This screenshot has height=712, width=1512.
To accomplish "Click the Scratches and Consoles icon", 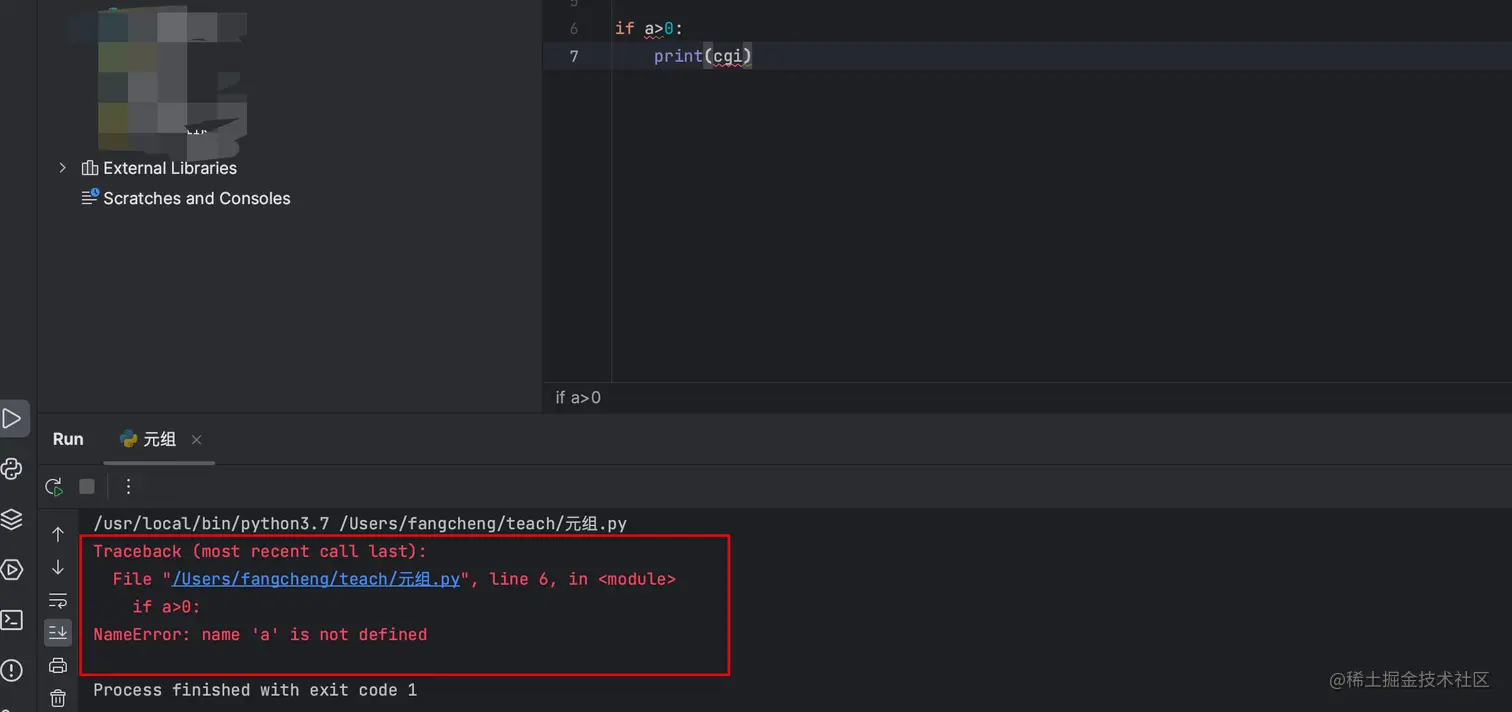I will 90,197.
